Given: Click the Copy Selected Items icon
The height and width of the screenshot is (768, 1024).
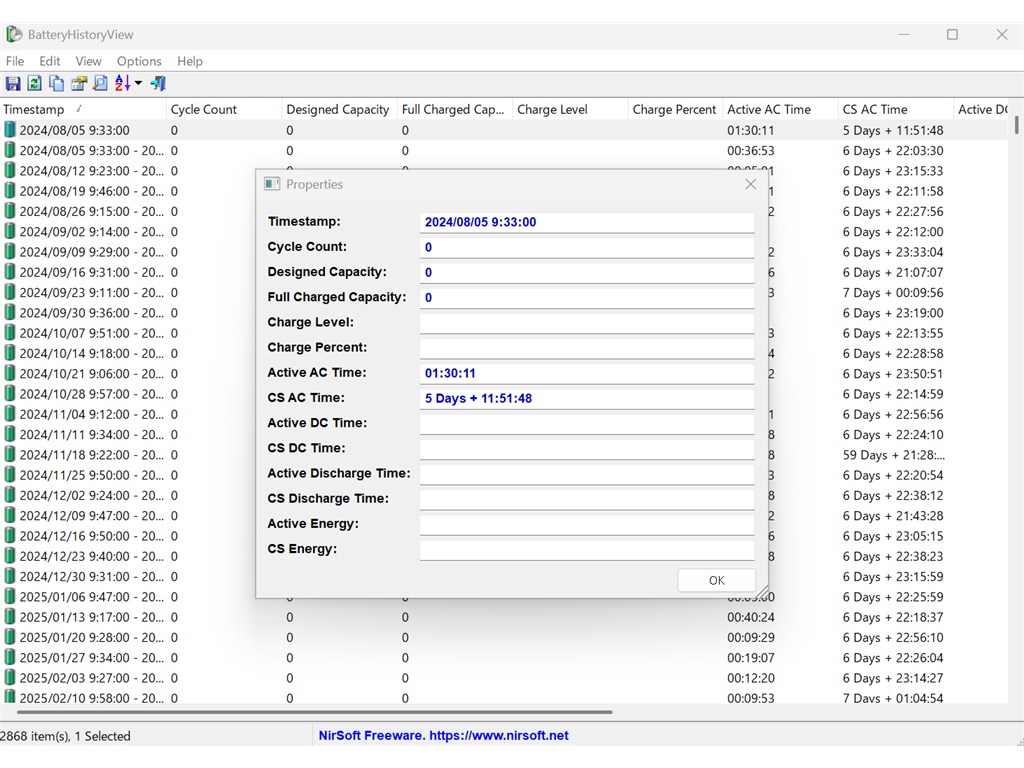Looking at the screenshot, I should (56, 84).
